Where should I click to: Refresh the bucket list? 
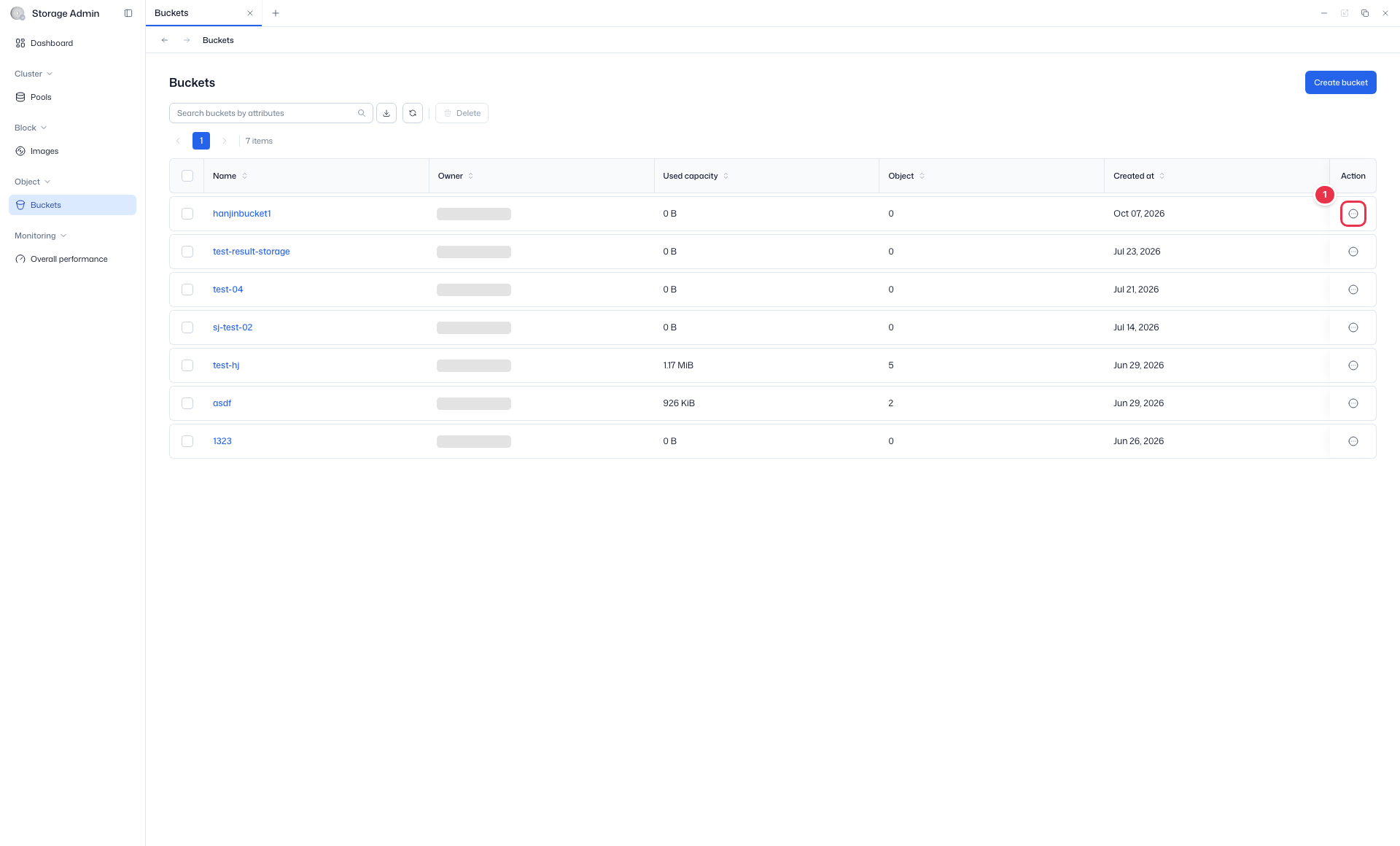tap(413, 113)
